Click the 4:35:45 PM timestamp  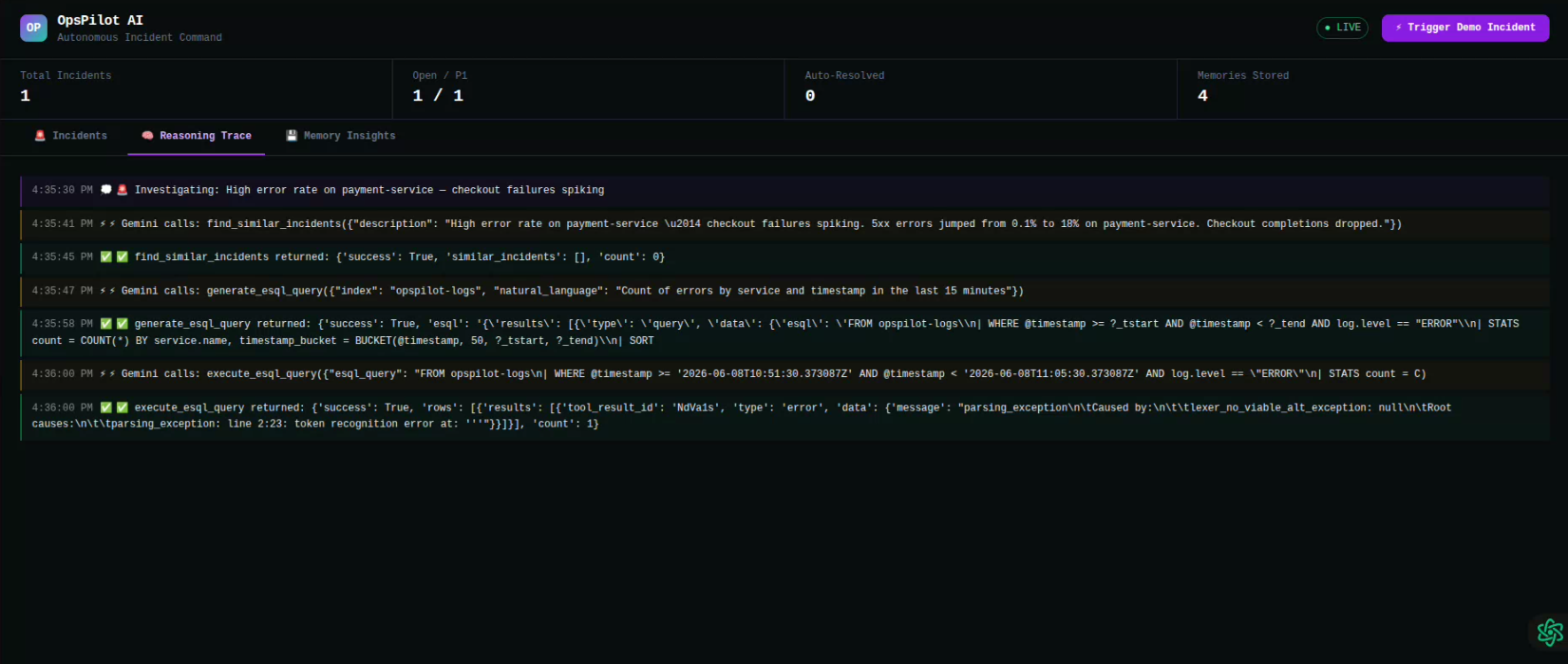[63, 257]
